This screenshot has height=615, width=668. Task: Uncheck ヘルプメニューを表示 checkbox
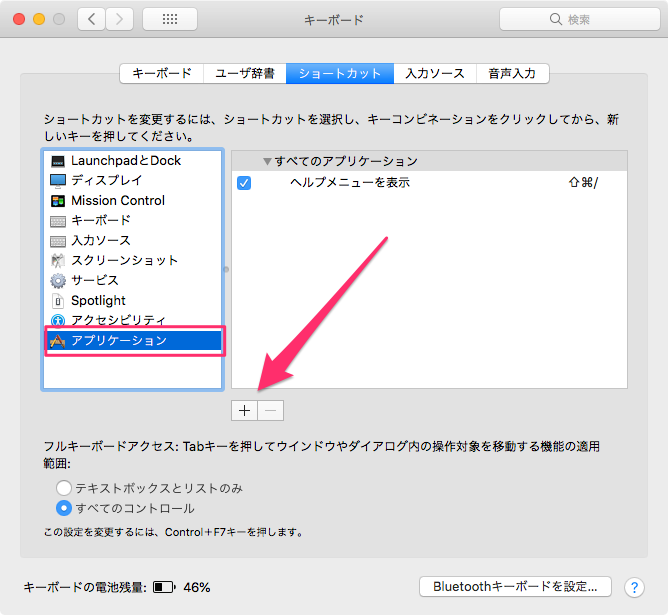(x=244, y=183)
